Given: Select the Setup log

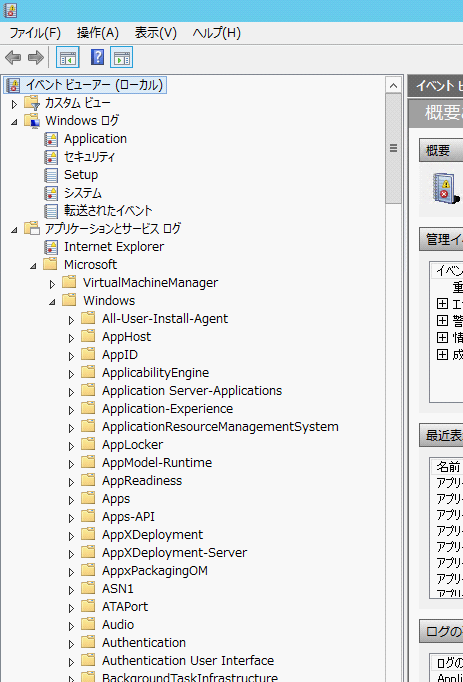Looking at the screenshot, I should [81, 175].
